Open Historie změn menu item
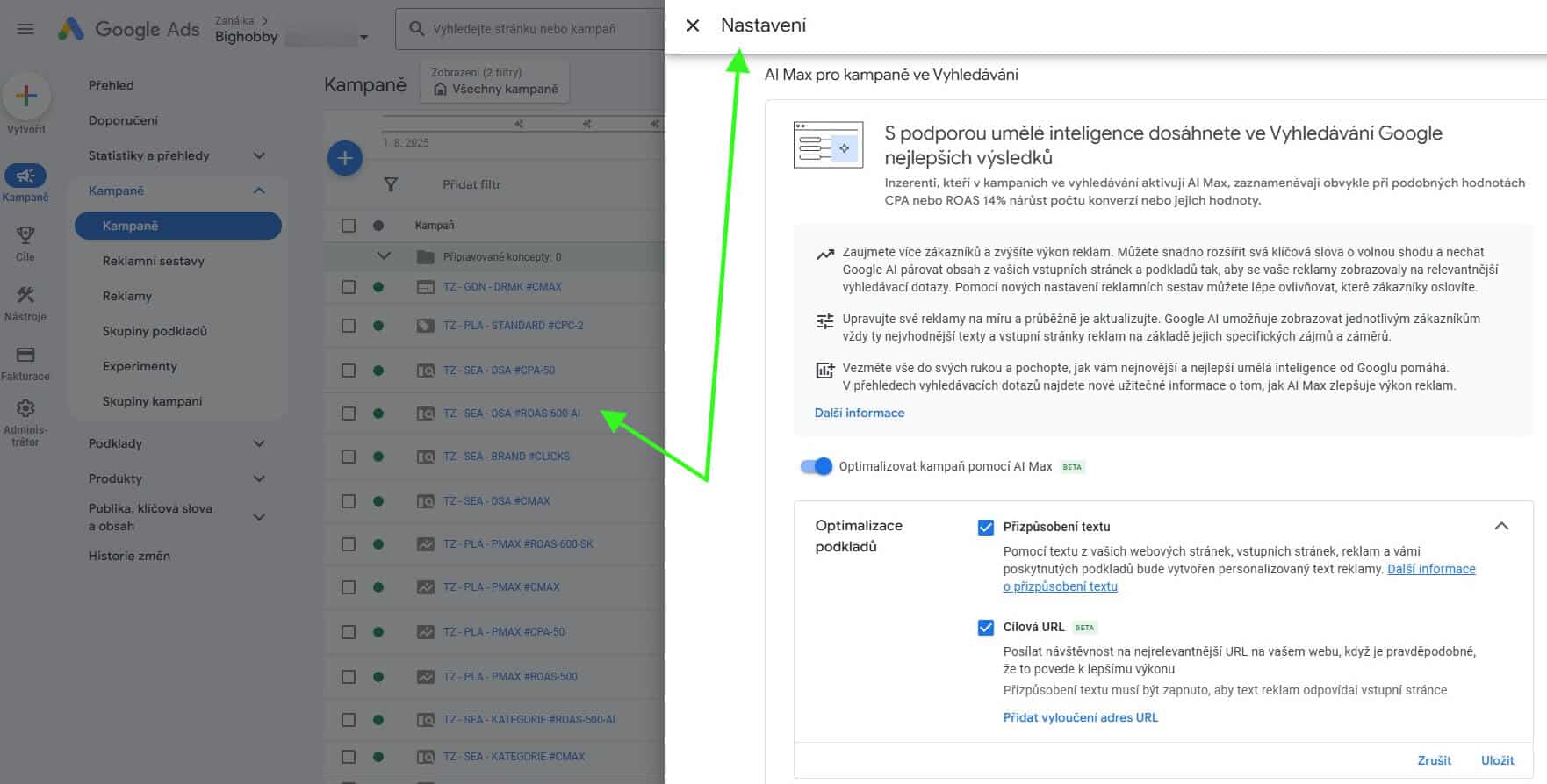 pos(129,556)
